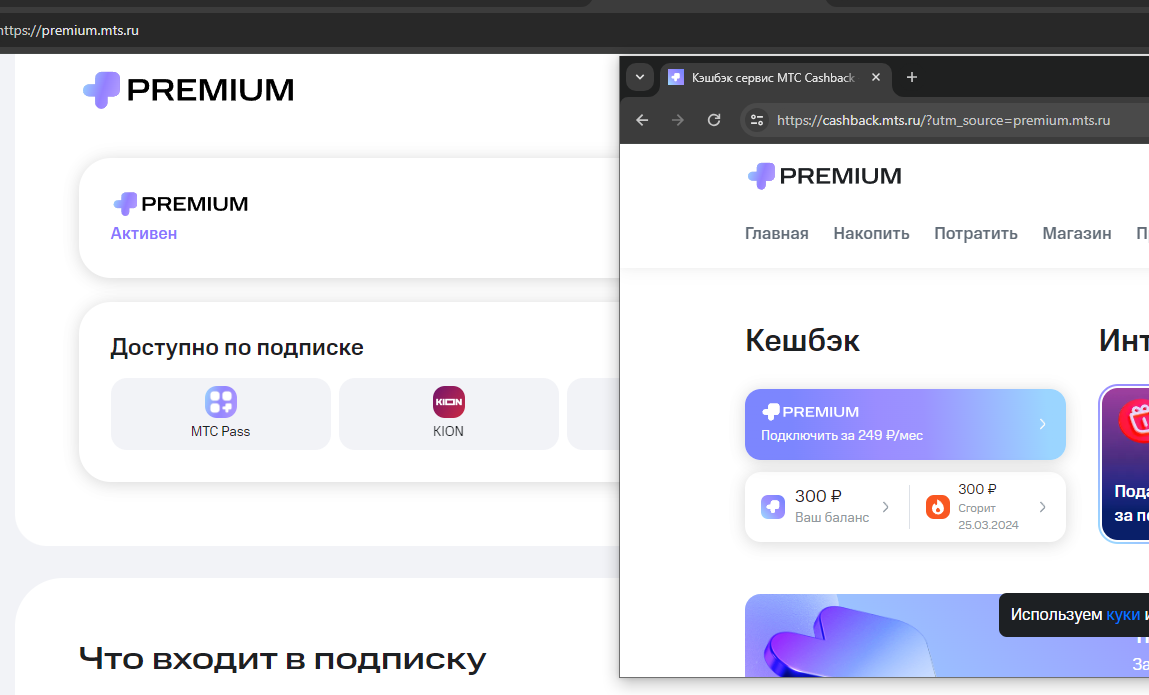This screenshot has width=1149, height=695.
Task: Click the куки link in the cookie notice
Action: coord(1123,614)
